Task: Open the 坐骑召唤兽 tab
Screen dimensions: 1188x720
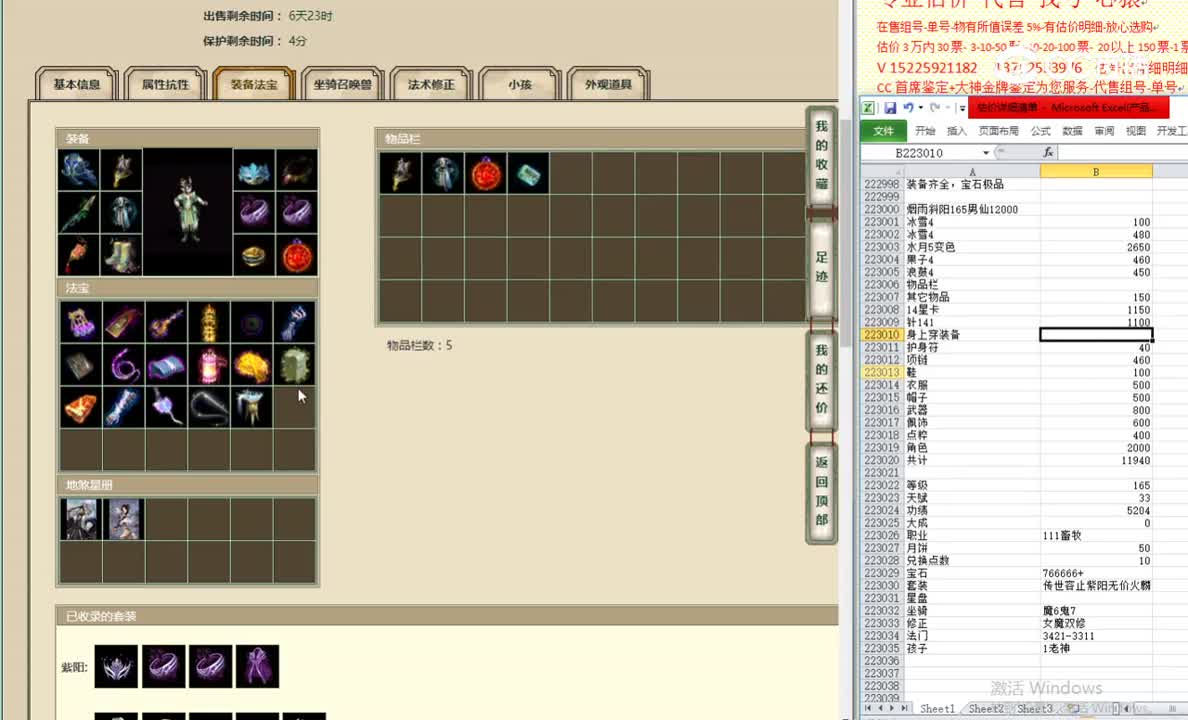Action: [x=342, y=84]
